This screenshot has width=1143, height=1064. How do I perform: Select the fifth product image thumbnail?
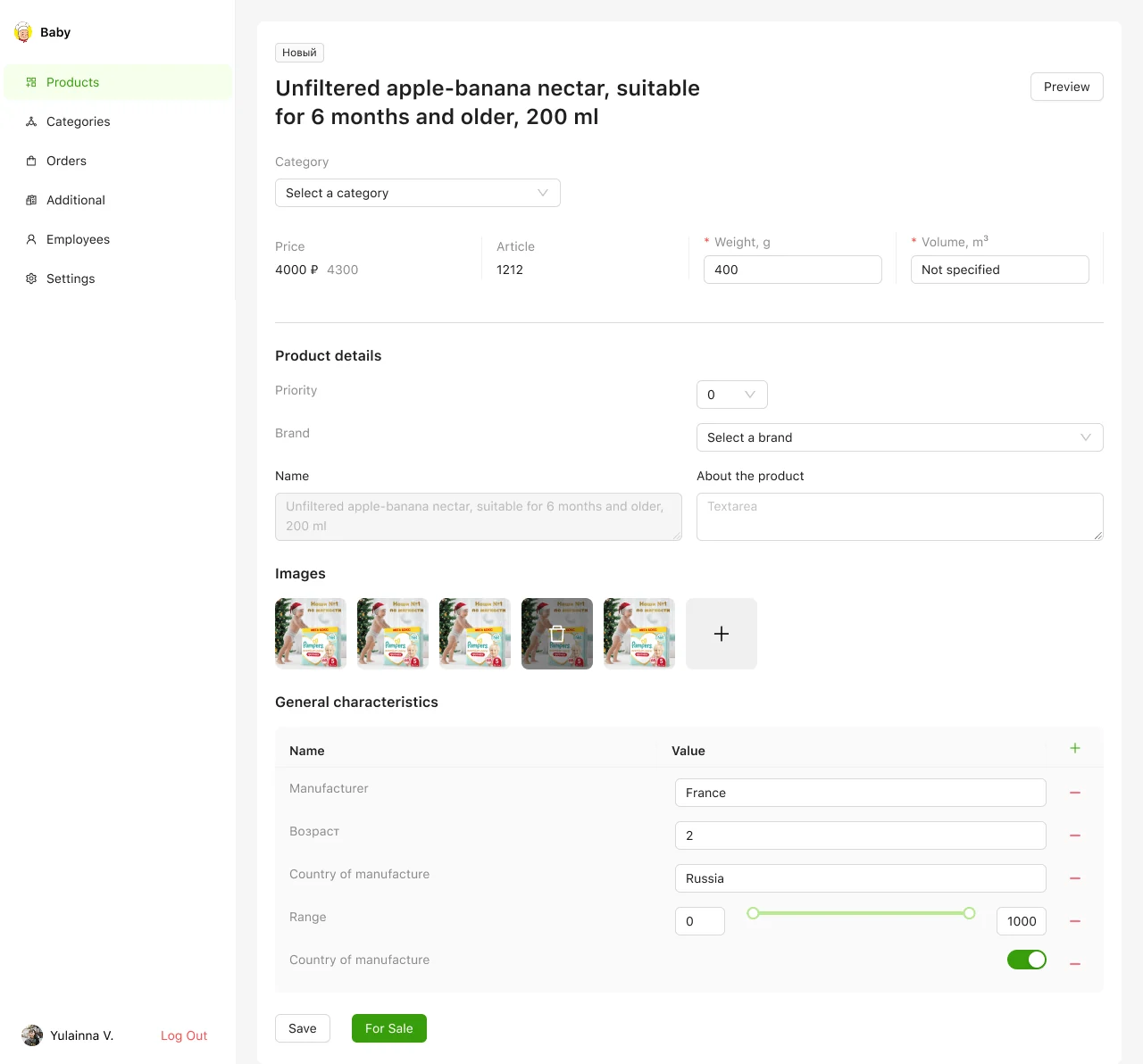639,634
